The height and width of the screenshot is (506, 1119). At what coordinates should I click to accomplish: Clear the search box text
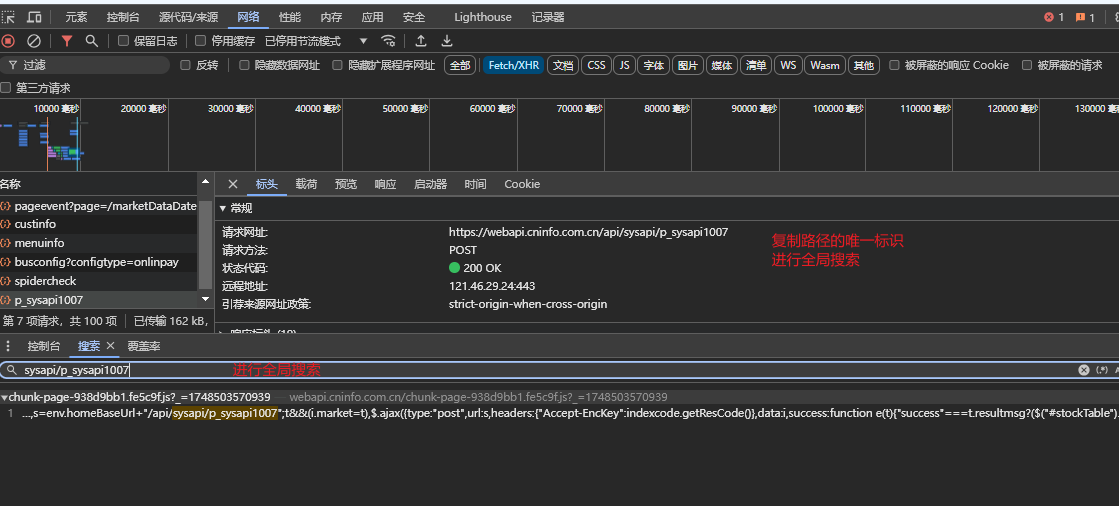click(x=1083, y=370)
